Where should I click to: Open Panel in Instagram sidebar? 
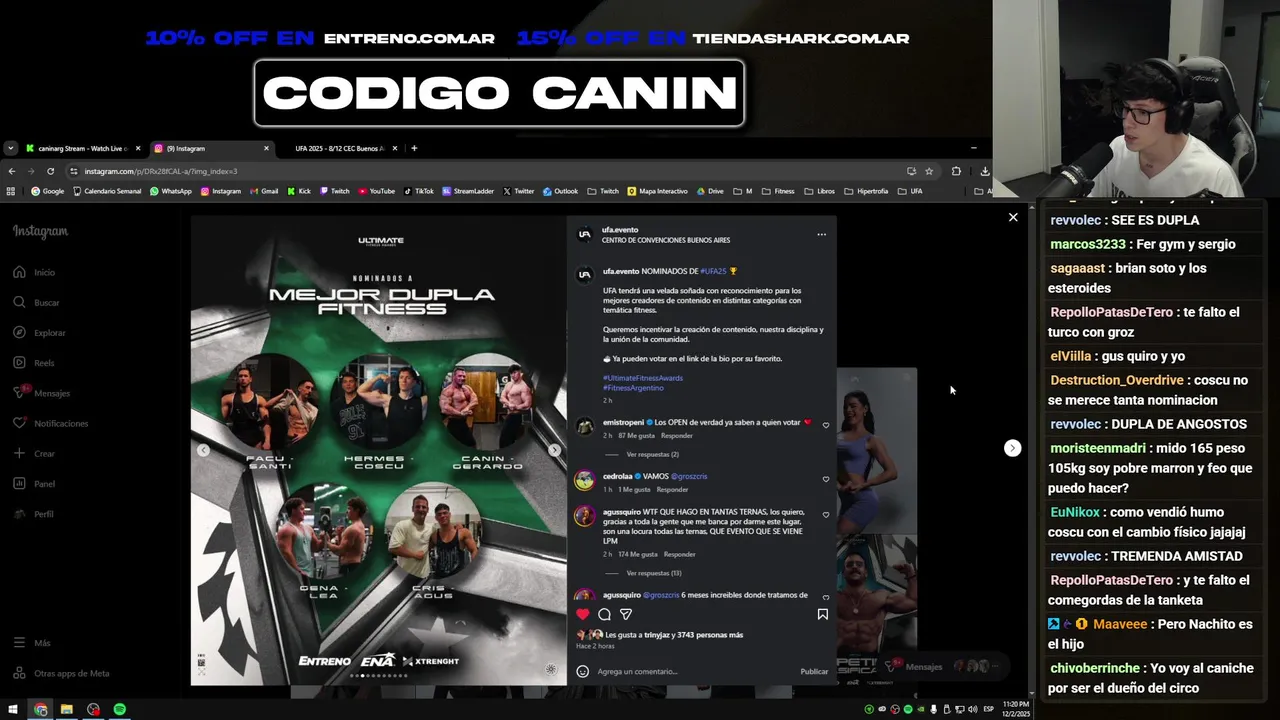34,483
